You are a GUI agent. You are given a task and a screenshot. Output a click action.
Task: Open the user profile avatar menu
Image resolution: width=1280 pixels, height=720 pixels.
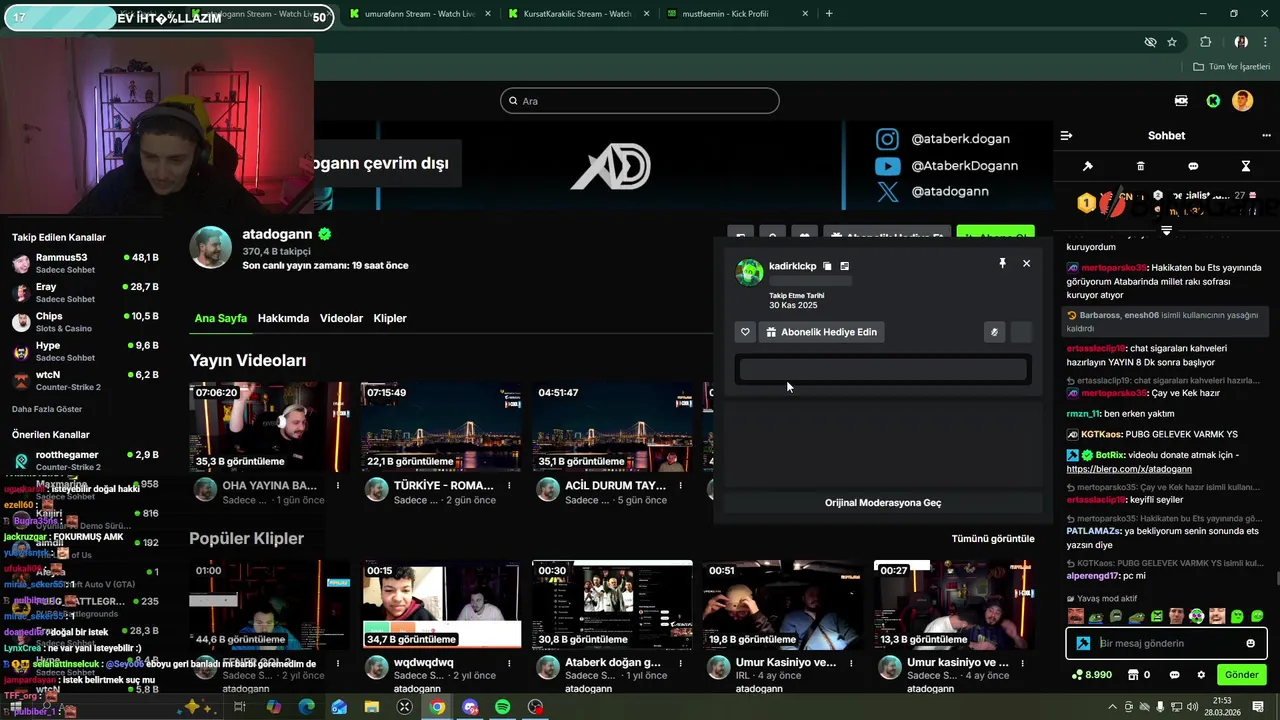coord(1243,101)
